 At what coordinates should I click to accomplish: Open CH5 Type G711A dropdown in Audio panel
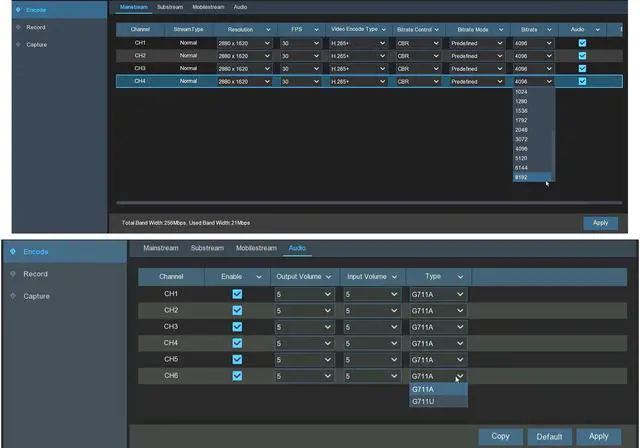pyautogui.click(x=438, y=359)
